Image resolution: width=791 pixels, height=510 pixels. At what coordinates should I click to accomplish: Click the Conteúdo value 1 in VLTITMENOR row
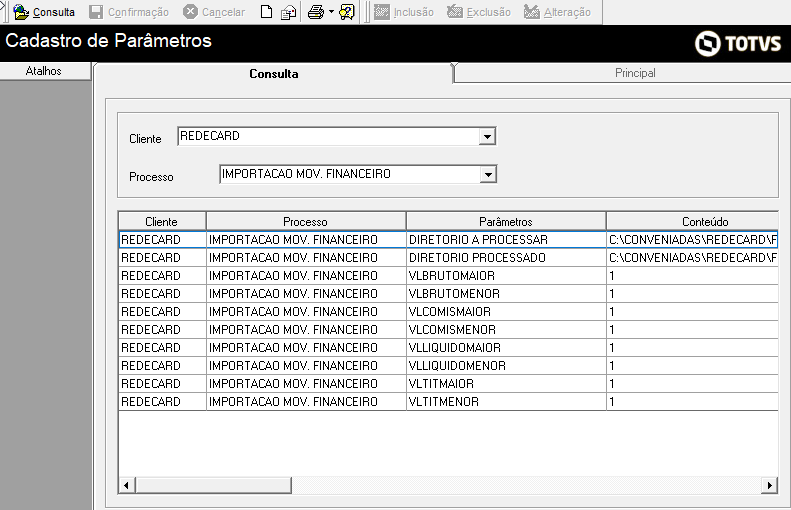pos(692,402)
